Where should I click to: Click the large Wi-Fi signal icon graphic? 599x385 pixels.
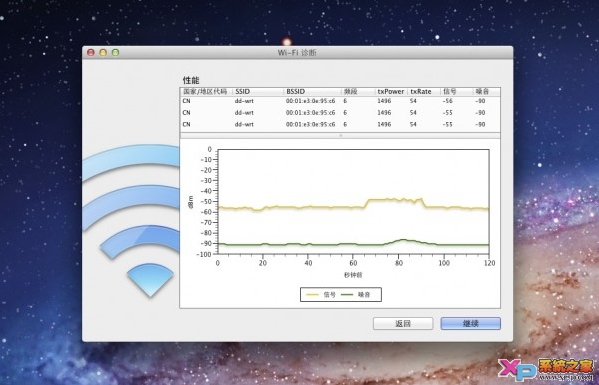(x=131, y=220)
